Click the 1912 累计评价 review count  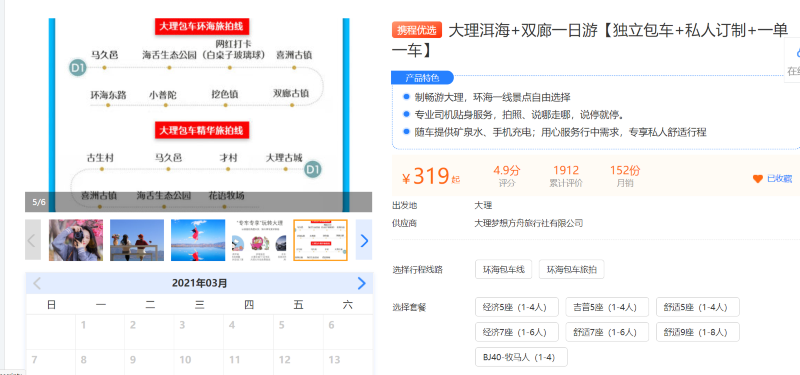click(566, 176)
